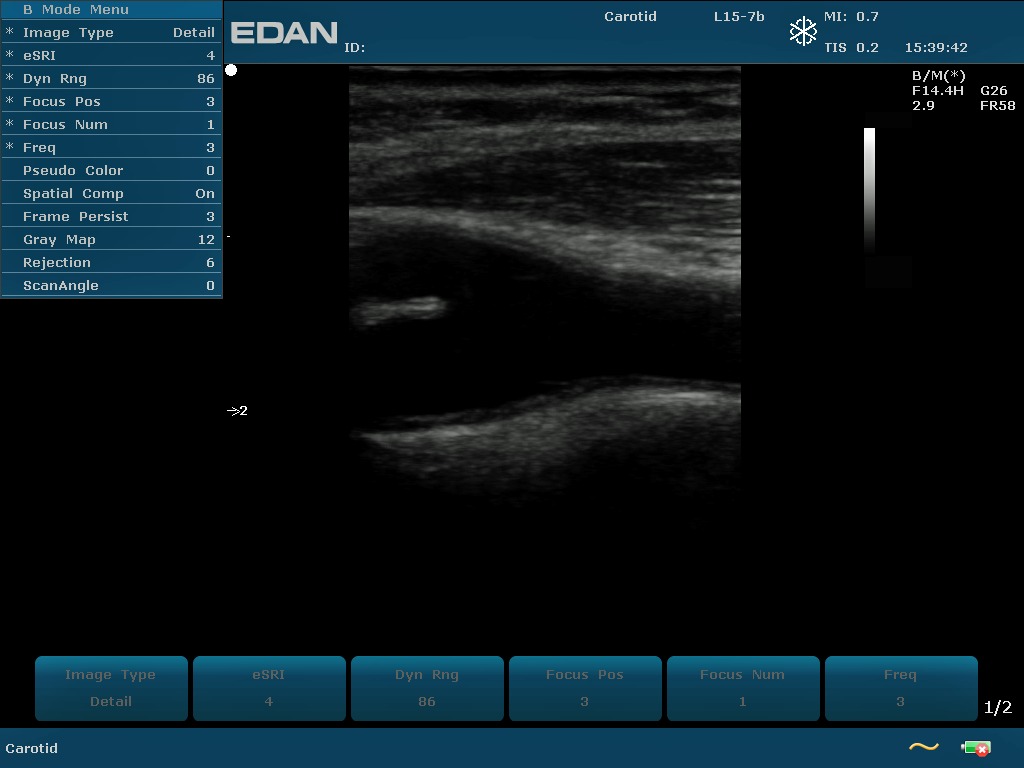Select the Dyn Rng menu row
Screen dimensions: 1024x768
tap(111, 79)
